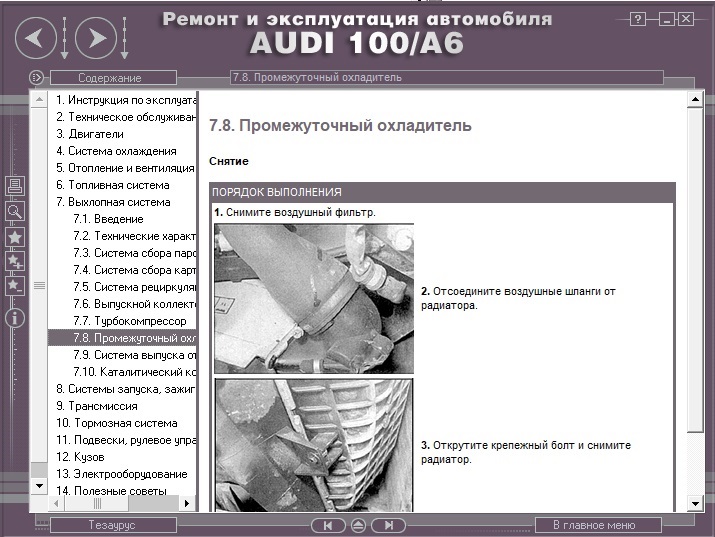Image resolution: width=715 pixels, height=537 pixels.
Task: Click the radiator bolt photo thumbnail
Action: 314,445
